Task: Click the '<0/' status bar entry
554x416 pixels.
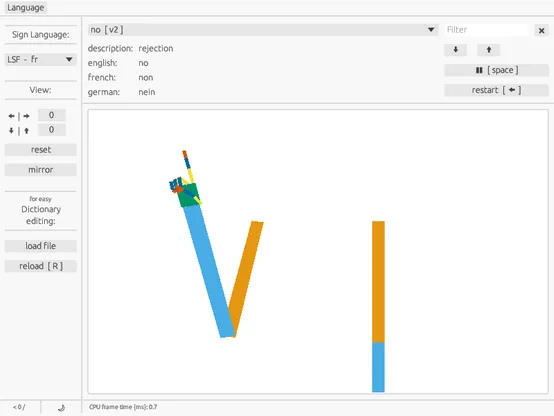Action: (x=19, y=407)
